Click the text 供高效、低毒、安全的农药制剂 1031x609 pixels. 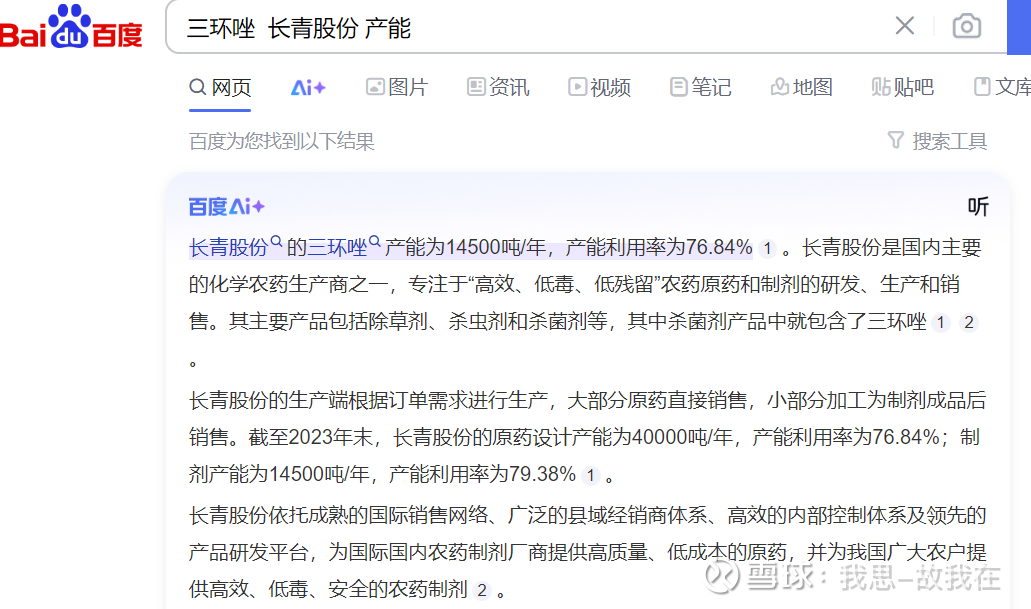pyautogui.click(x=328, y=589)
